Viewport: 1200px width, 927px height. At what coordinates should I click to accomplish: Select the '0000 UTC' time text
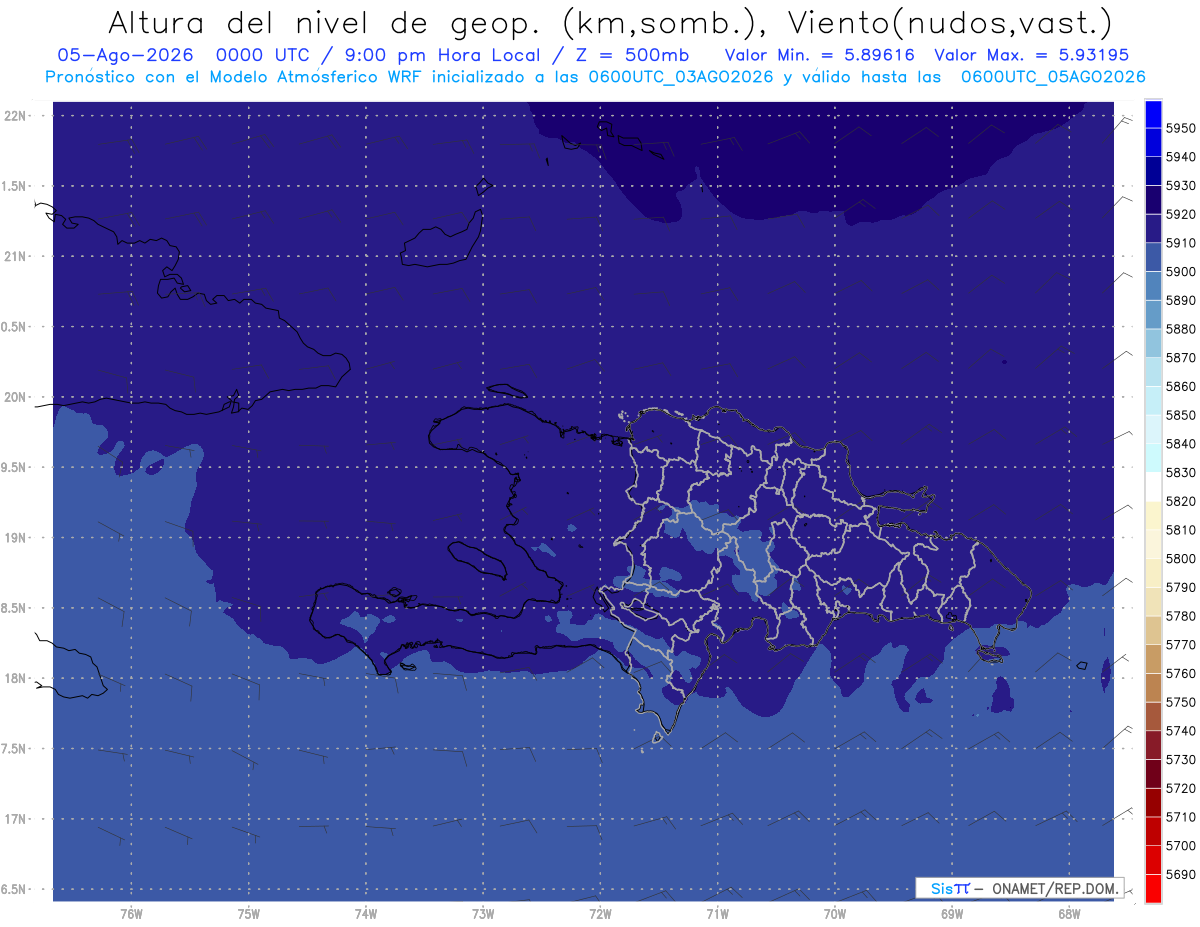coord(271,55)
